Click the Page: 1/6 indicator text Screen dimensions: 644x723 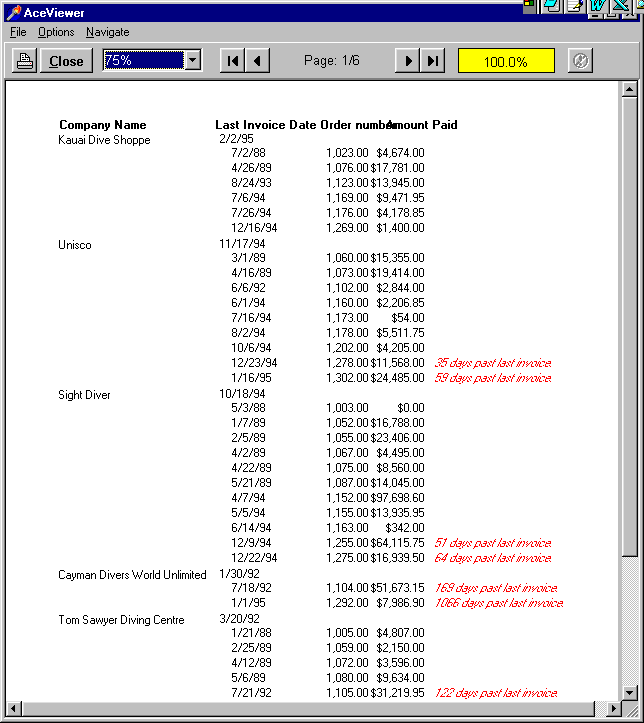[331, 60]
